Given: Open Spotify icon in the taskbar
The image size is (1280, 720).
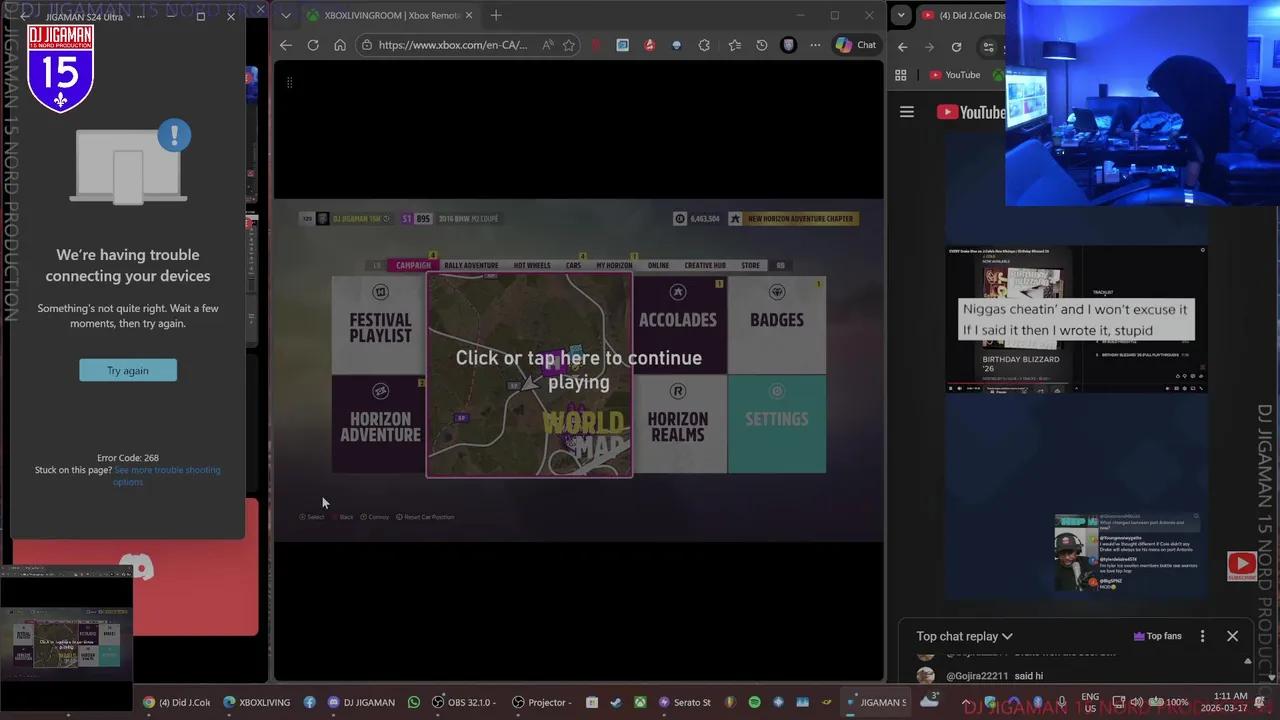Looking at the screenshot, I should pos(755,702).
